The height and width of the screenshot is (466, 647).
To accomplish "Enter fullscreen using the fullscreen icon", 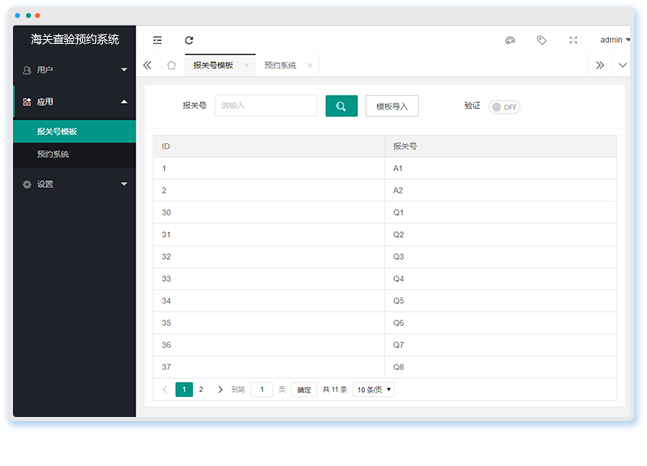I will click(573, 40).
